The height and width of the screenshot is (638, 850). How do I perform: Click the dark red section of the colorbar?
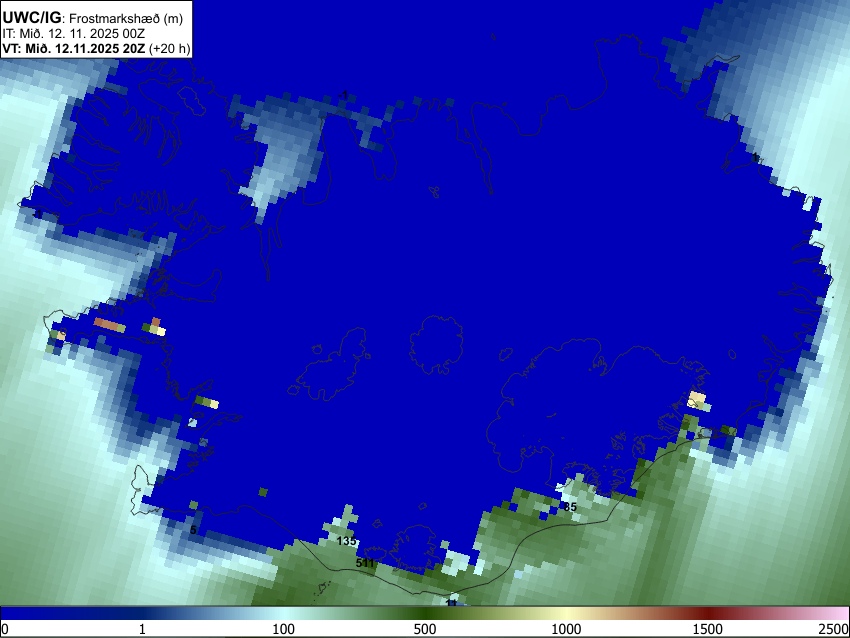coord(708,613)
